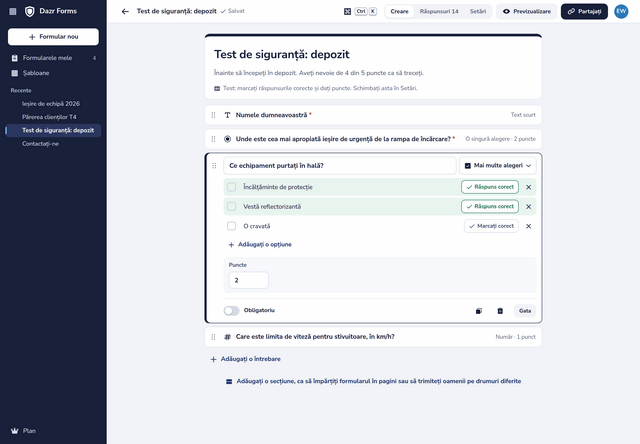The image size is (640, 444).
Task: Duplicate the current question
Action: (x=479, y=311)
